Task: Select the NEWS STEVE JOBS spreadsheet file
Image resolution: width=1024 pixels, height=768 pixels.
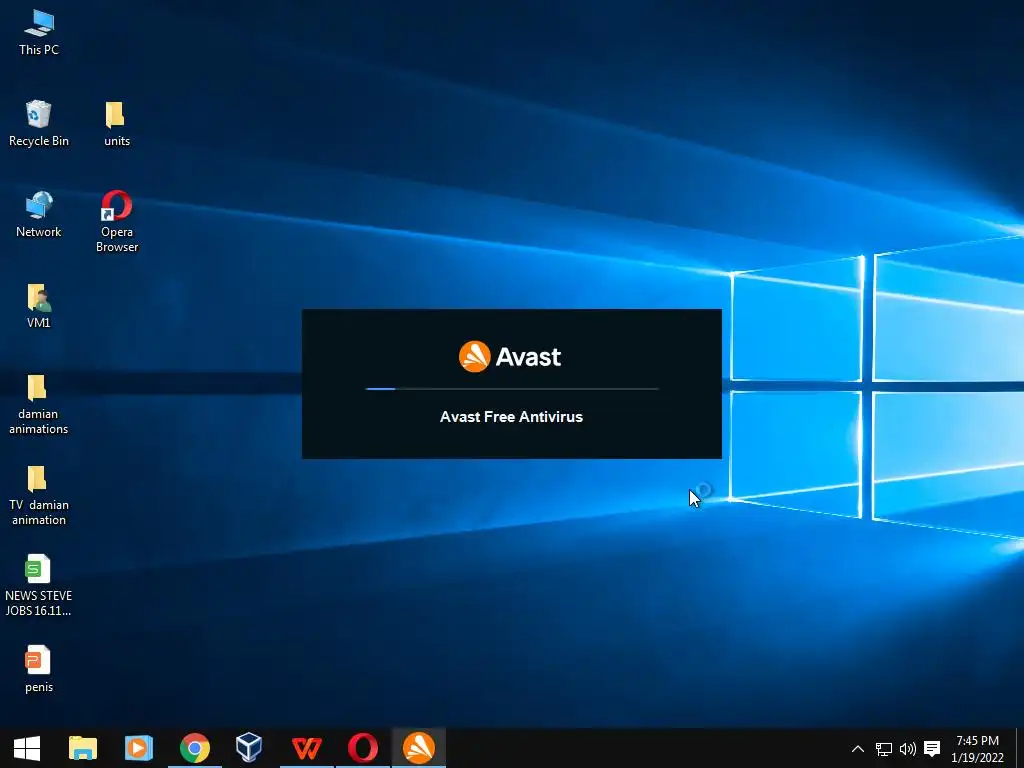Action: pyautogui.click(x=39, y=586)
